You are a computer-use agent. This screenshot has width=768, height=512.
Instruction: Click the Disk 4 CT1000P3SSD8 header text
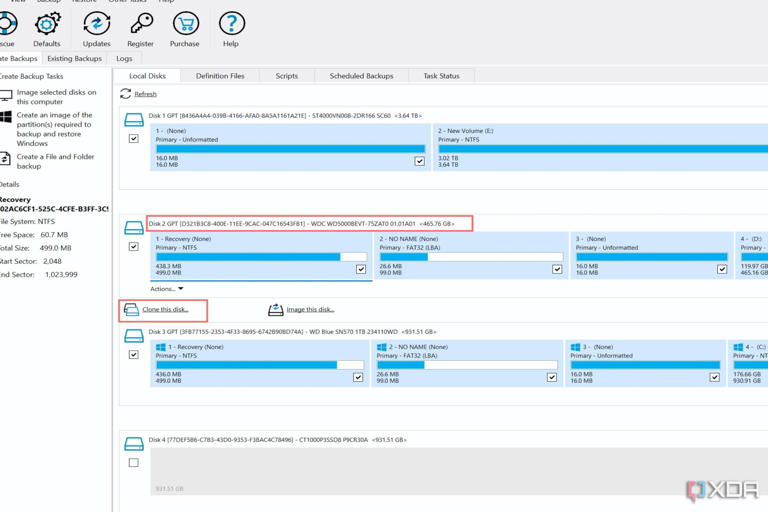pos(278,439)
